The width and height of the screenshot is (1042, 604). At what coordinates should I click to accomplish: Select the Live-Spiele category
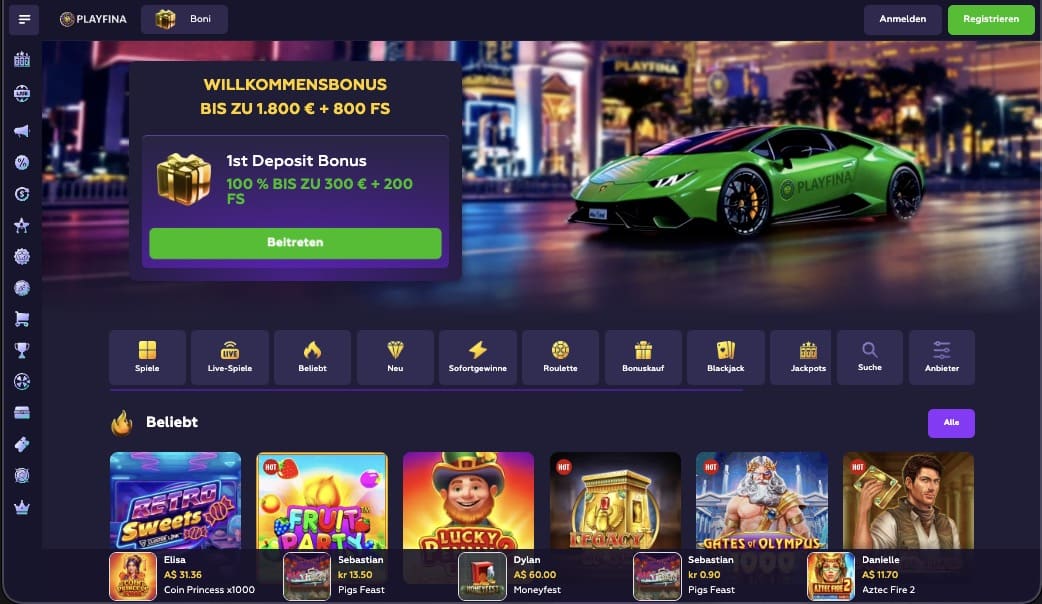point(230,357)
